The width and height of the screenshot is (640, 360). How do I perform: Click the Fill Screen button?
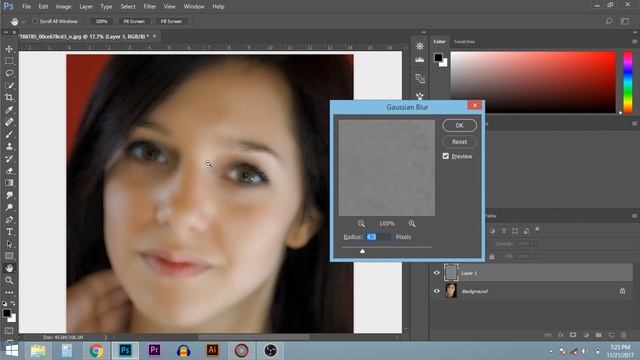[171, 21]
